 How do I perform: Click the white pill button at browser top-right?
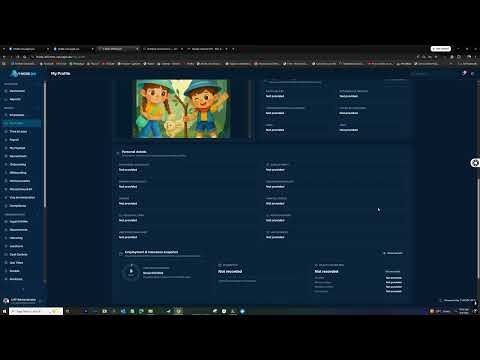[x=441, y=49]
